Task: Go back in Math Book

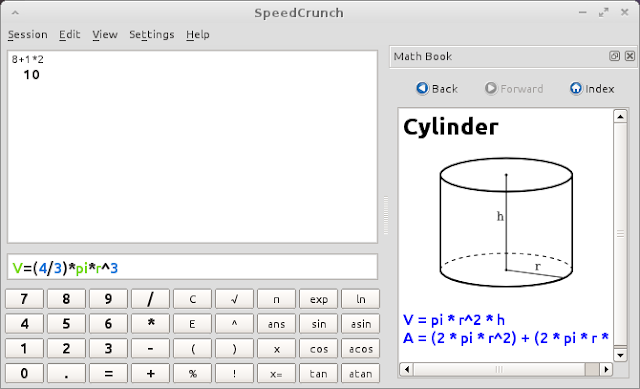Action: point(437,89)
